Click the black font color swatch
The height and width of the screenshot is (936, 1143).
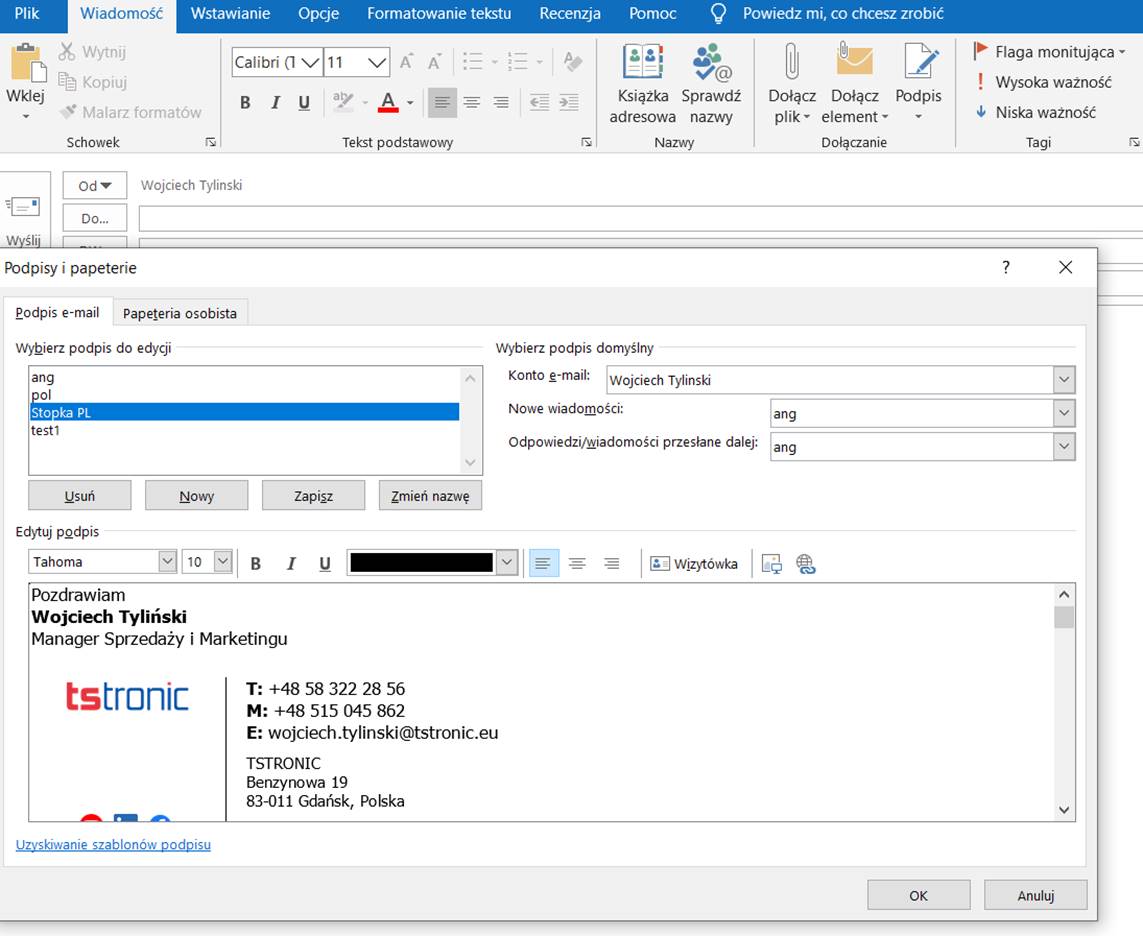[x=422, y=563]
